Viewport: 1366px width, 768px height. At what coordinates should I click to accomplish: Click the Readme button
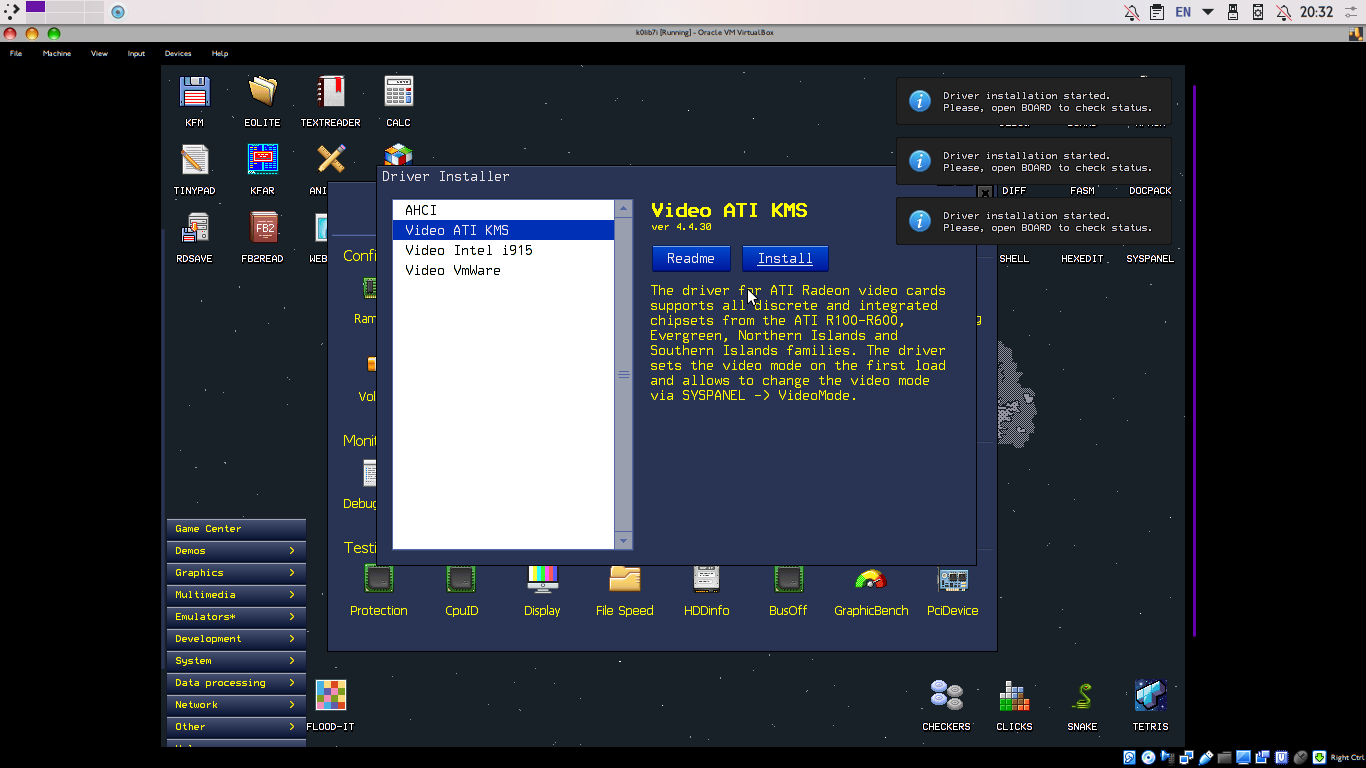(691, 258)
